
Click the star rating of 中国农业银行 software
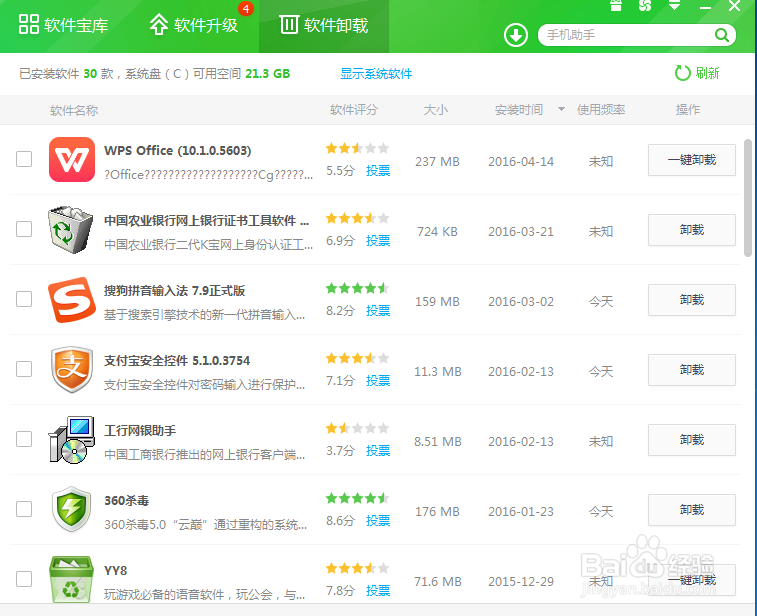click(357, 218)
